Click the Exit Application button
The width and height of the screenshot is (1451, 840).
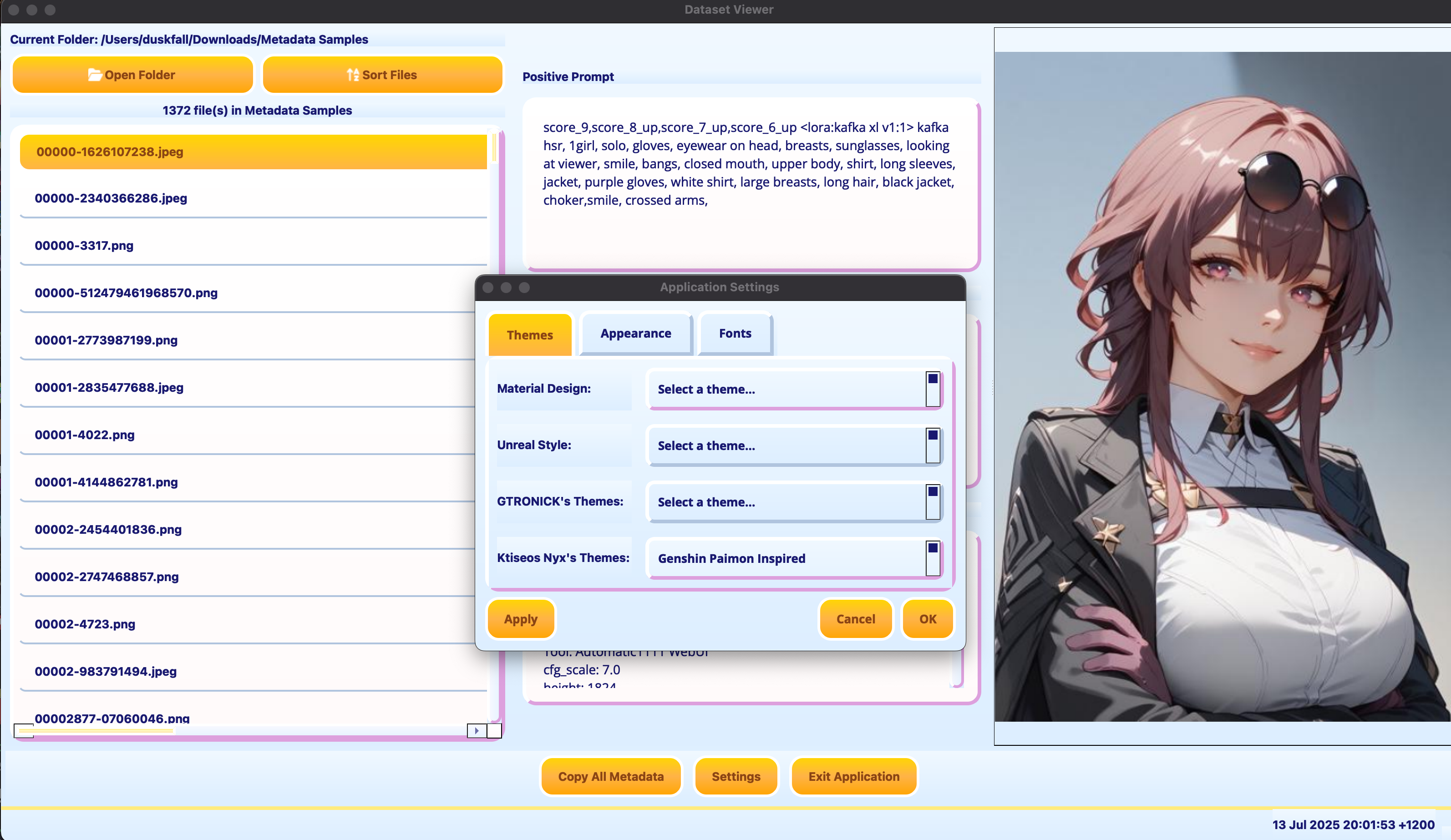click(x=853, y=776)
